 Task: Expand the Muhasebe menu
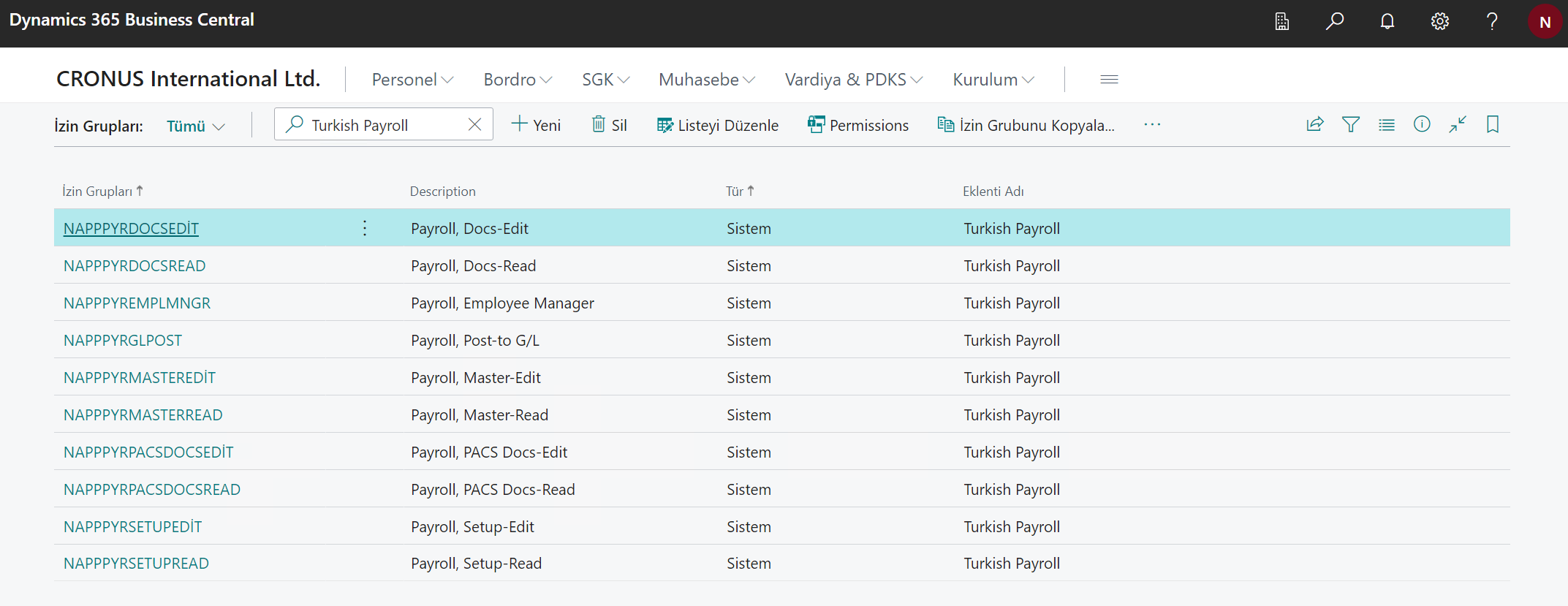click(x=707, y=80)
